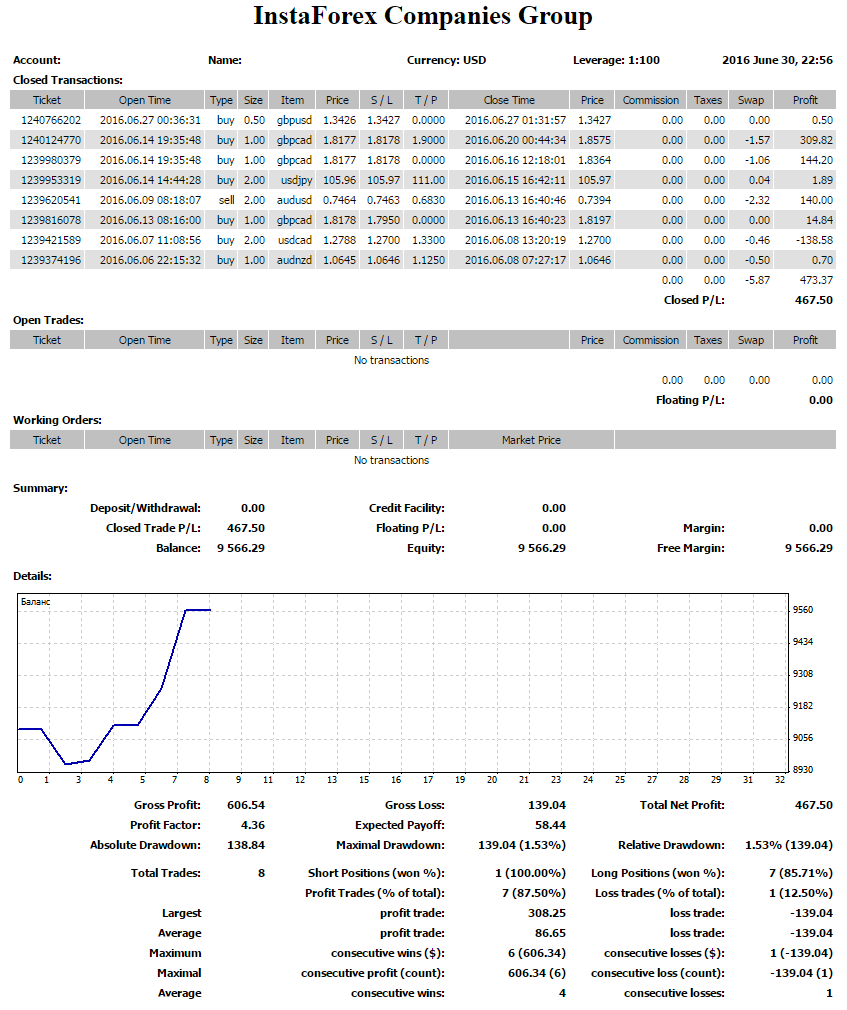This screenshot has height=1010, width=847.
Task: Select the Maximal Drawdown: label
Action: point(390,844)
